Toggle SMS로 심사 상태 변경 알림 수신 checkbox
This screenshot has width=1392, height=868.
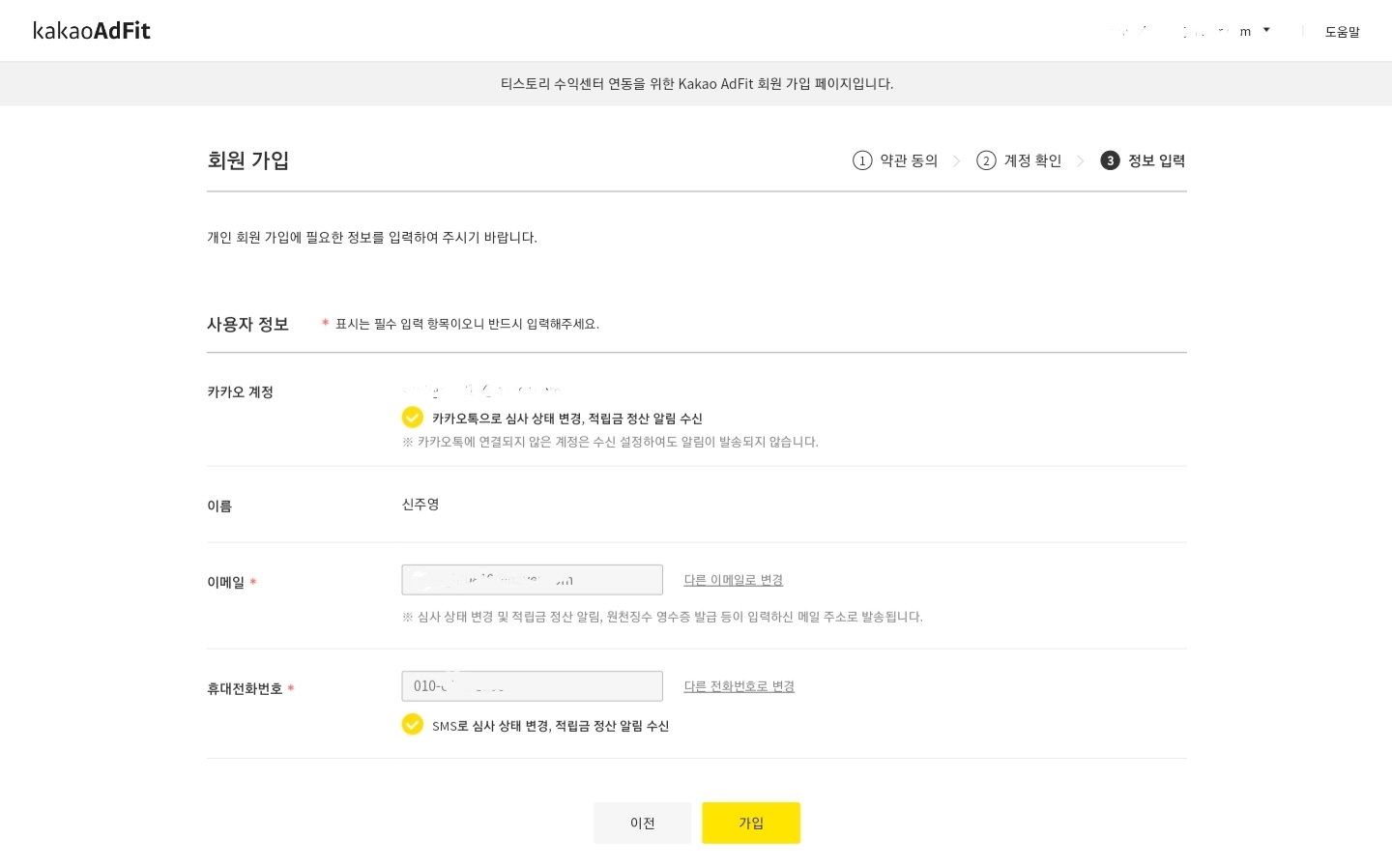tap(413, 724)
